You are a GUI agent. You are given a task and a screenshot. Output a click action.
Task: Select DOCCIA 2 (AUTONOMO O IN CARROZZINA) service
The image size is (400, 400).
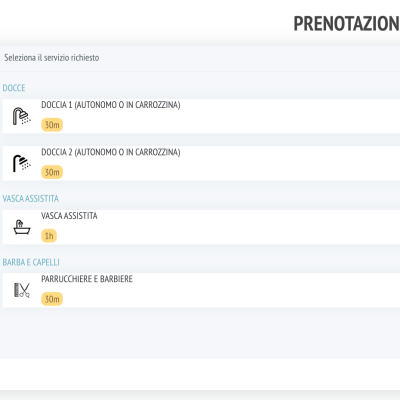201,163
